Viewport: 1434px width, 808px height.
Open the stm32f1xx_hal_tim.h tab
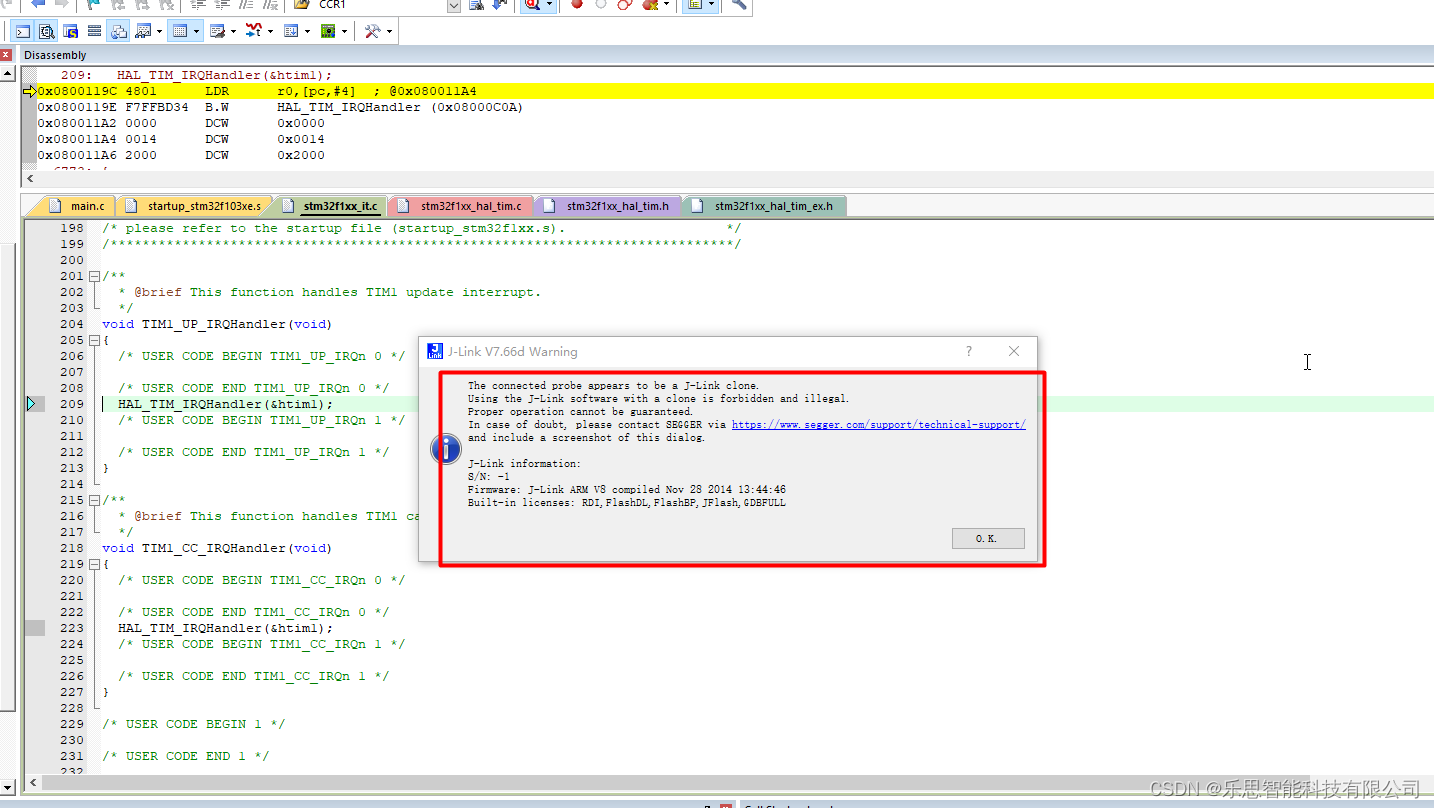[x=610, y=206]
